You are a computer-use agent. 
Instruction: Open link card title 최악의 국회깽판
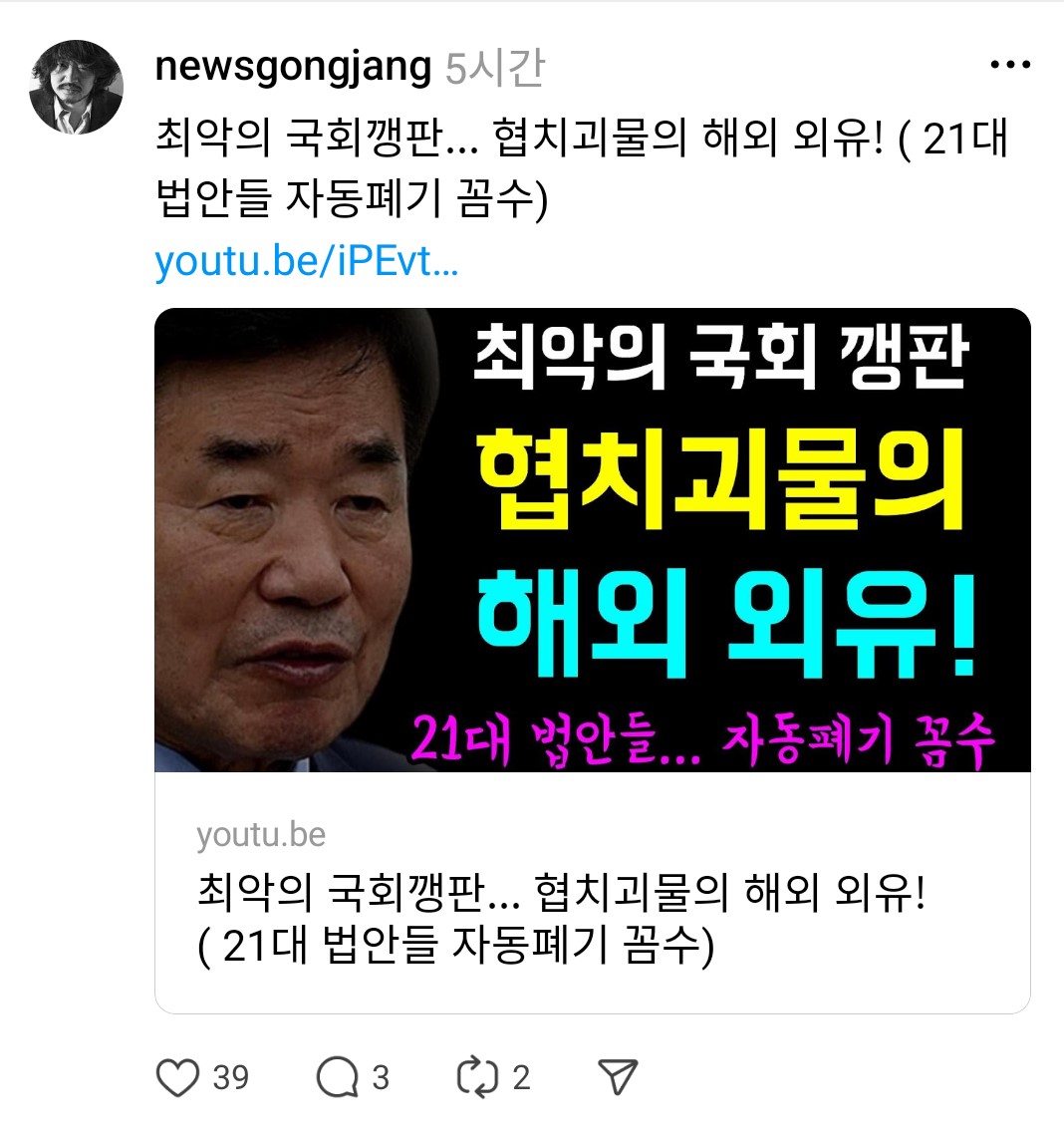pos(561,919)
